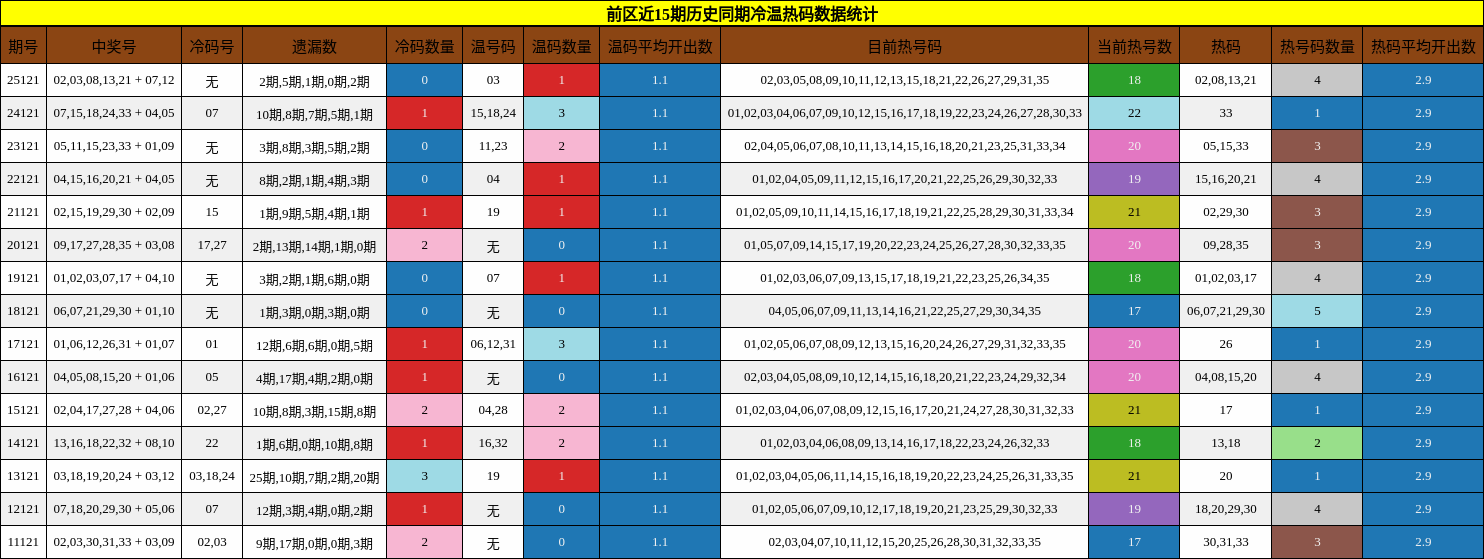The image size is (1484, 559).
Task: Click the 温码平均开出数 column header
Action: pyautogui.click(x=660, y=46)
